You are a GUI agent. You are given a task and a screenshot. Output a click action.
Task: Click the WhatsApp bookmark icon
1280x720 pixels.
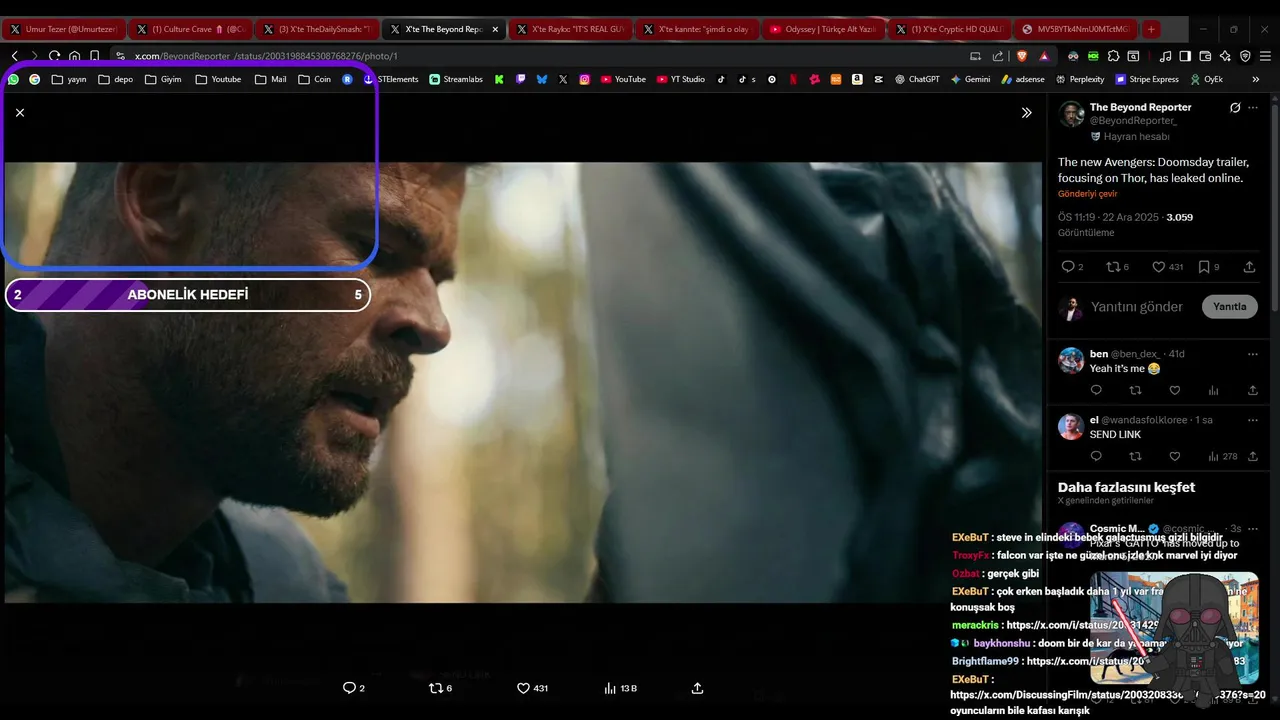13,79
